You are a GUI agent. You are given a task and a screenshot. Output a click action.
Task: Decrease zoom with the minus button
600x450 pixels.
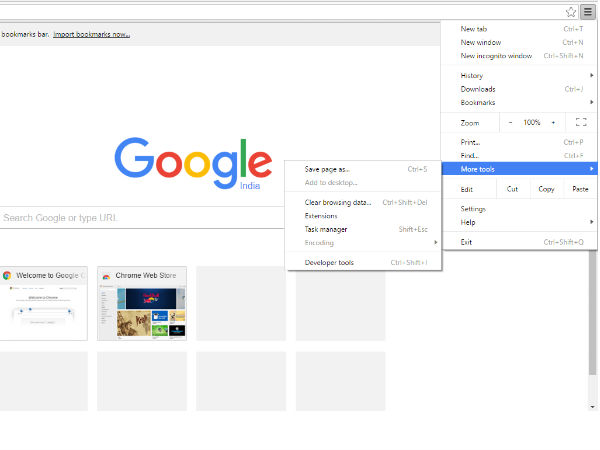(x=510, y=122)
